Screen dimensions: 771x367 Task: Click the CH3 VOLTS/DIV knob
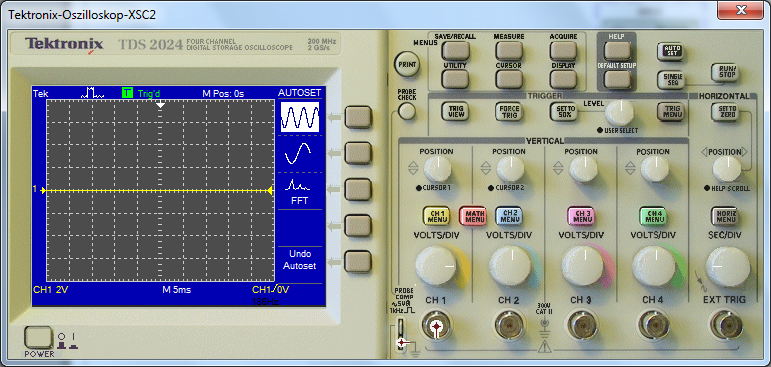click(583, 266)
